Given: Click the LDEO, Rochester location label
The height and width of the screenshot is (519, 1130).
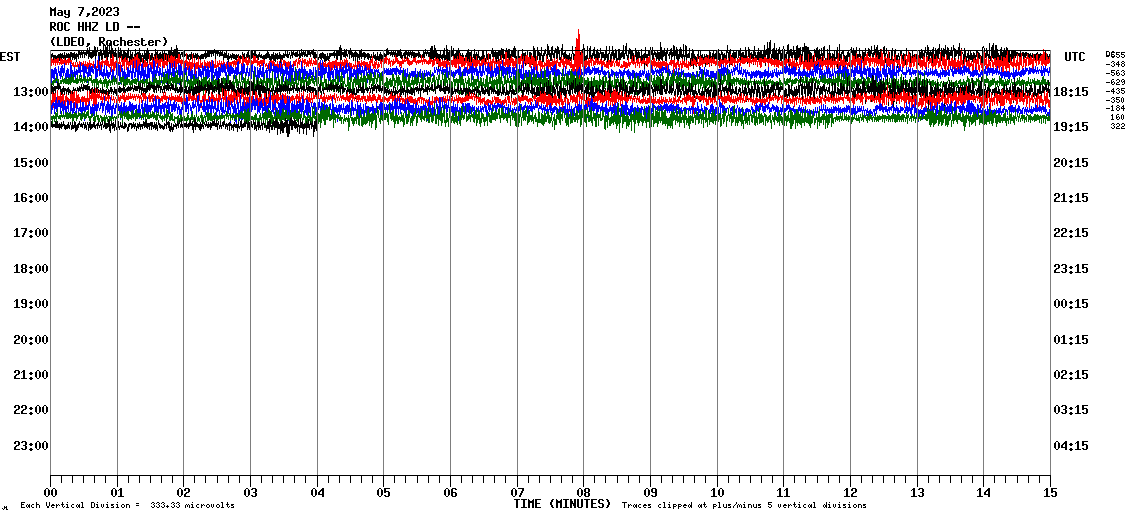Looking at the screenshot, I should [109, 41].
